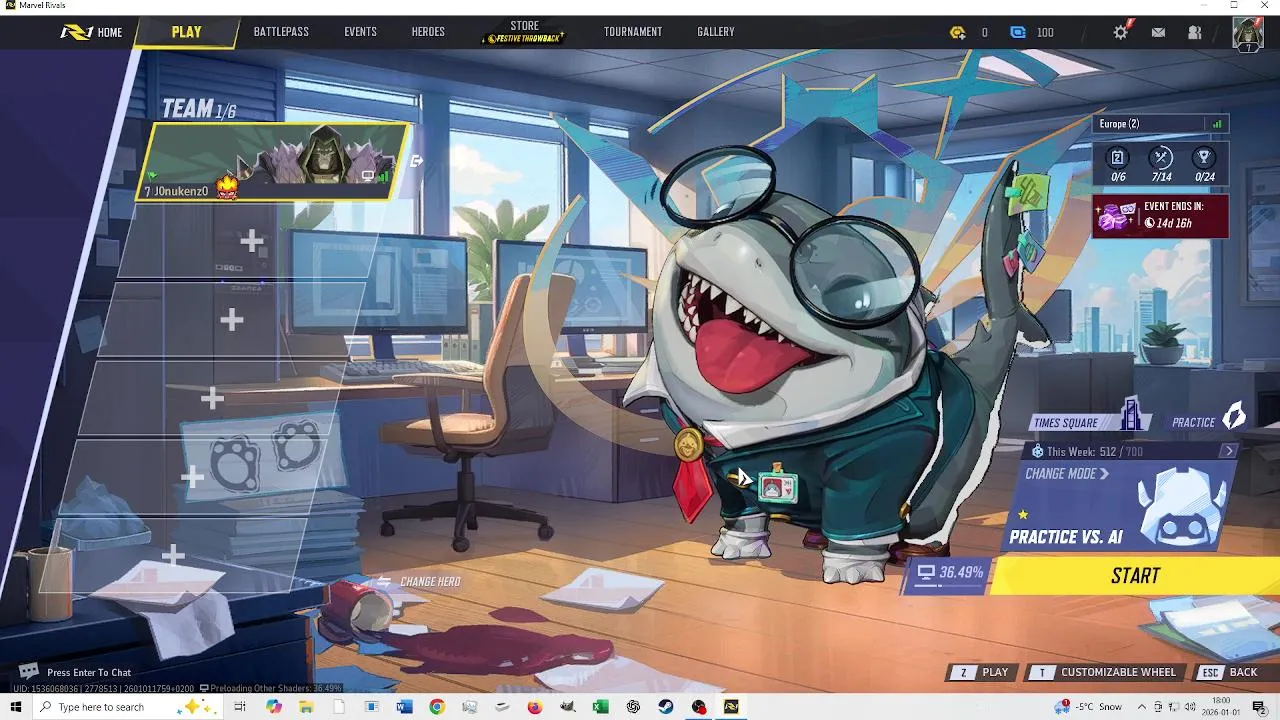The image size is (1280, 720).
Task: Select the Play tab
Action: coord(186,32)
